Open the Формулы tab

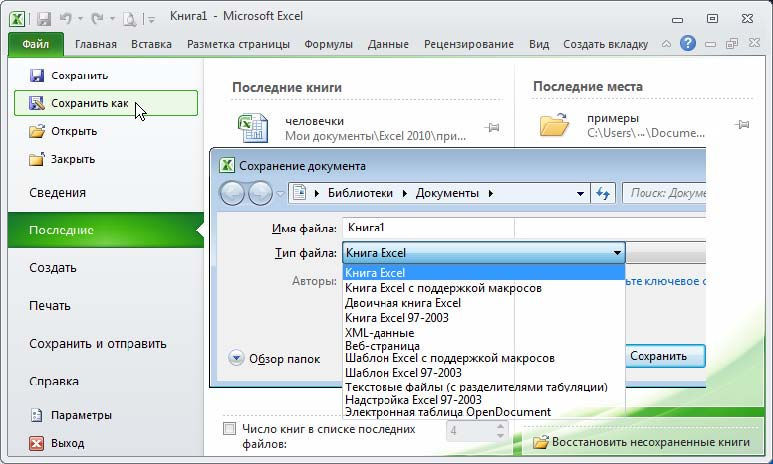point(328,44)
